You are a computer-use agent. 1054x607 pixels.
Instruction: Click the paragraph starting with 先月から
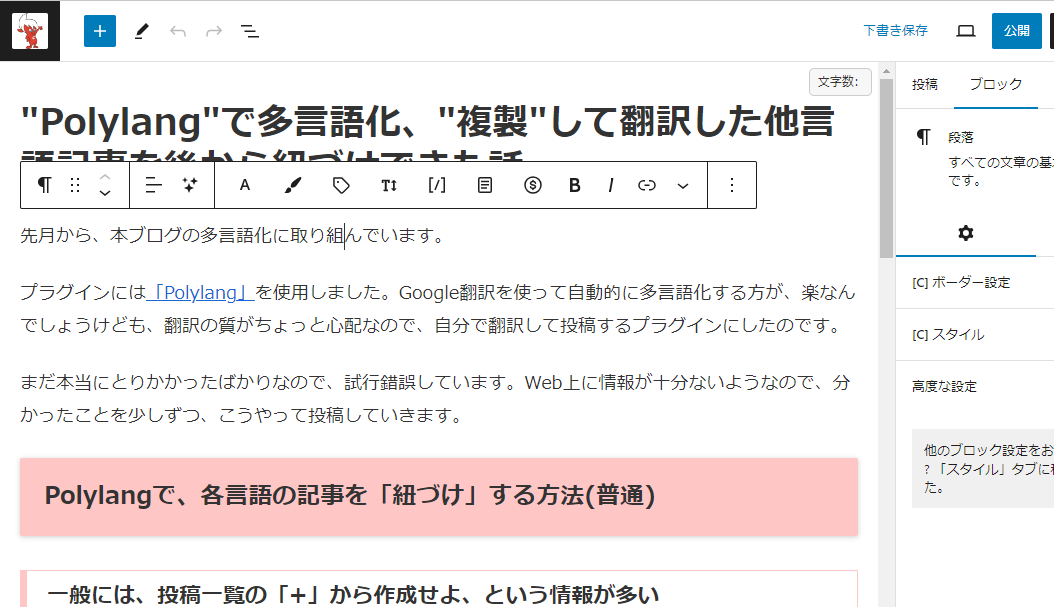(231, 235)
